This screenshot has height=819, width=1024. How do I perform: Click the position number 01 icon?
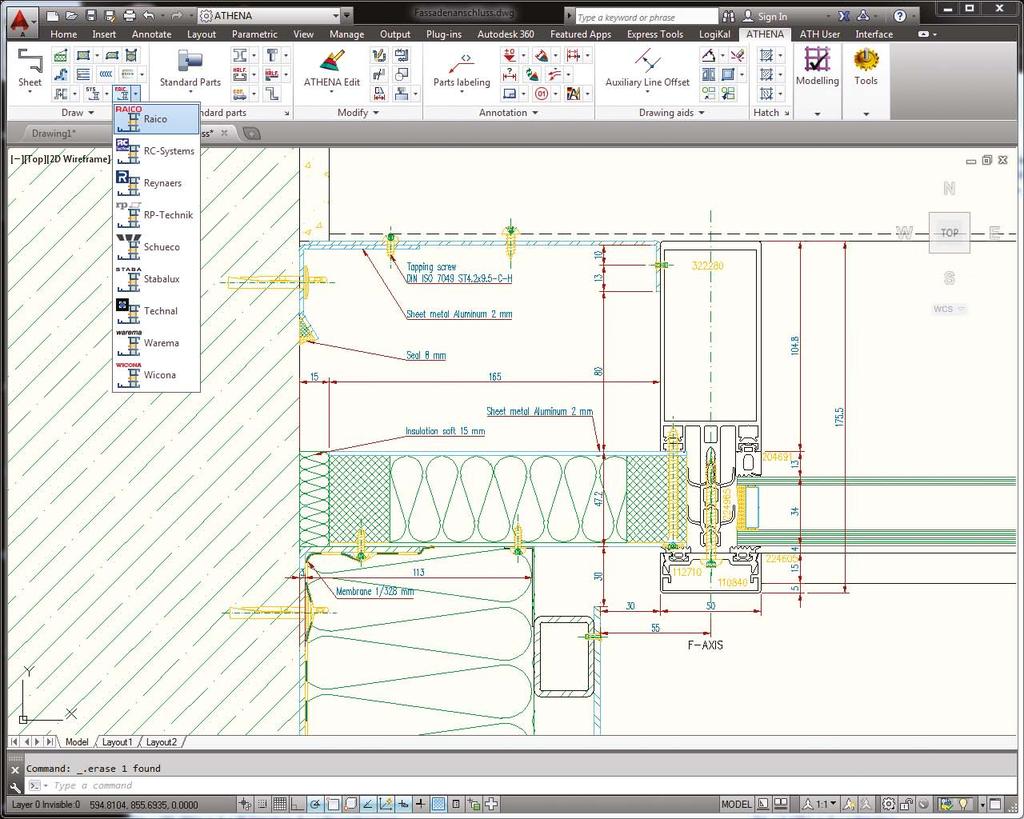[x=541, y=94]
